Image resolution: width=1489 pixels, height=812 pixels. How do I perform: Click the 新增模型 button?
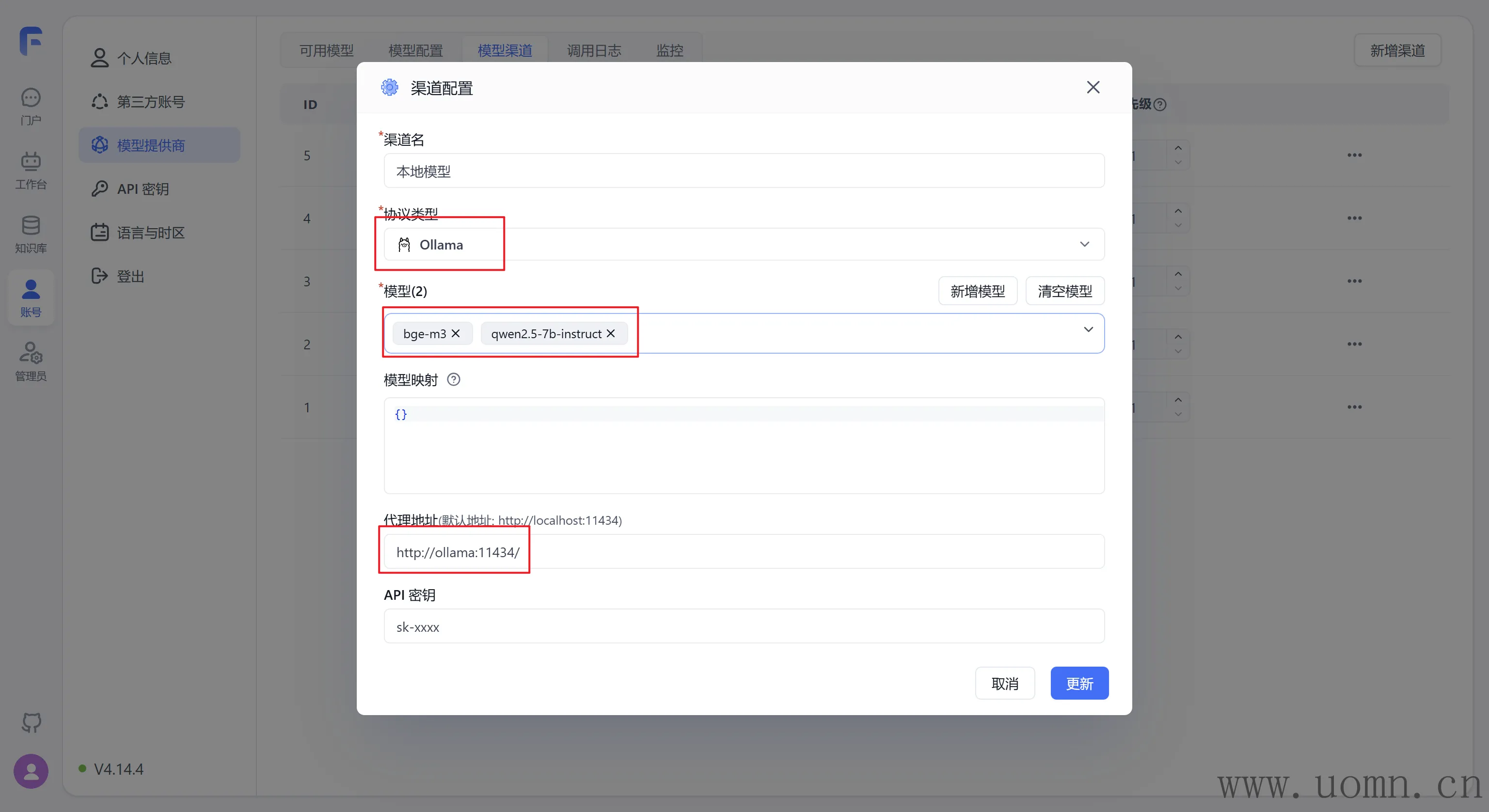977,291
